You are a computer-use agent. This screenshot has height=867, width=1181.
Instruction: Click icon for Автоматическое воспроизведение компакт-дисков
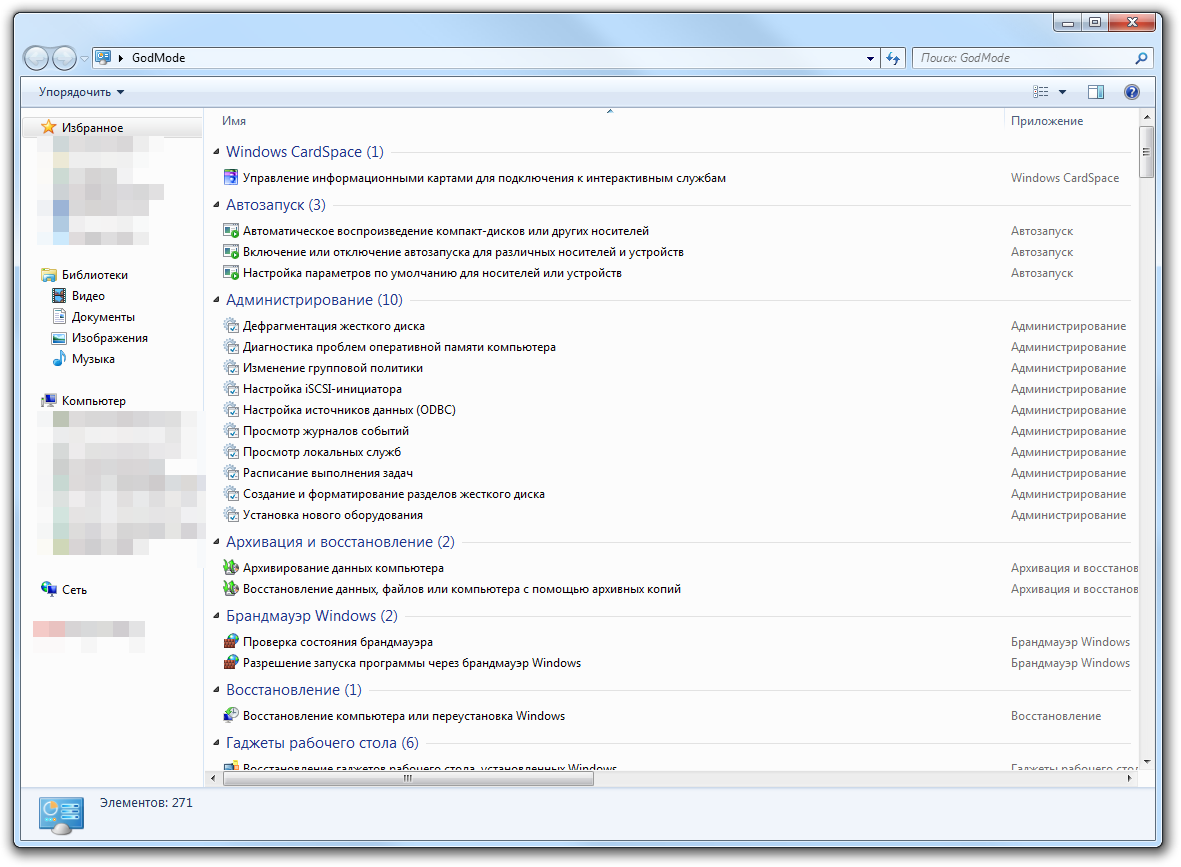[x=231, y=230]
